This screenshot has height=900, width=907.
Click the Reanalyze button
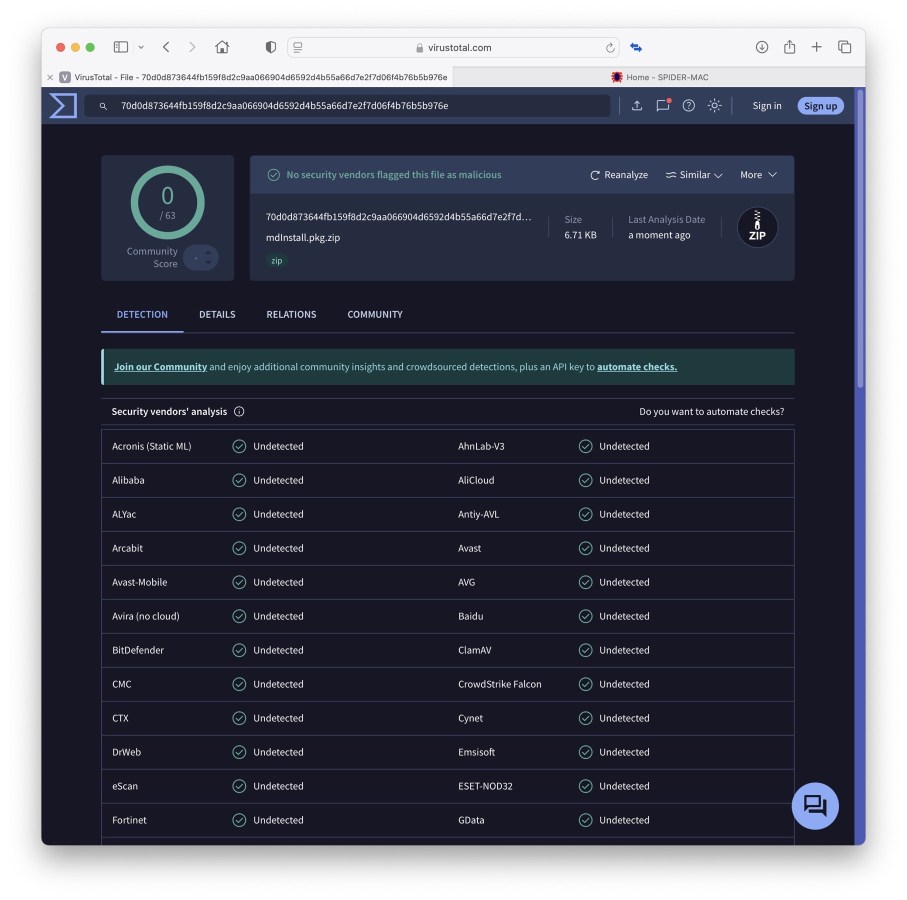[x=619, y=175]
